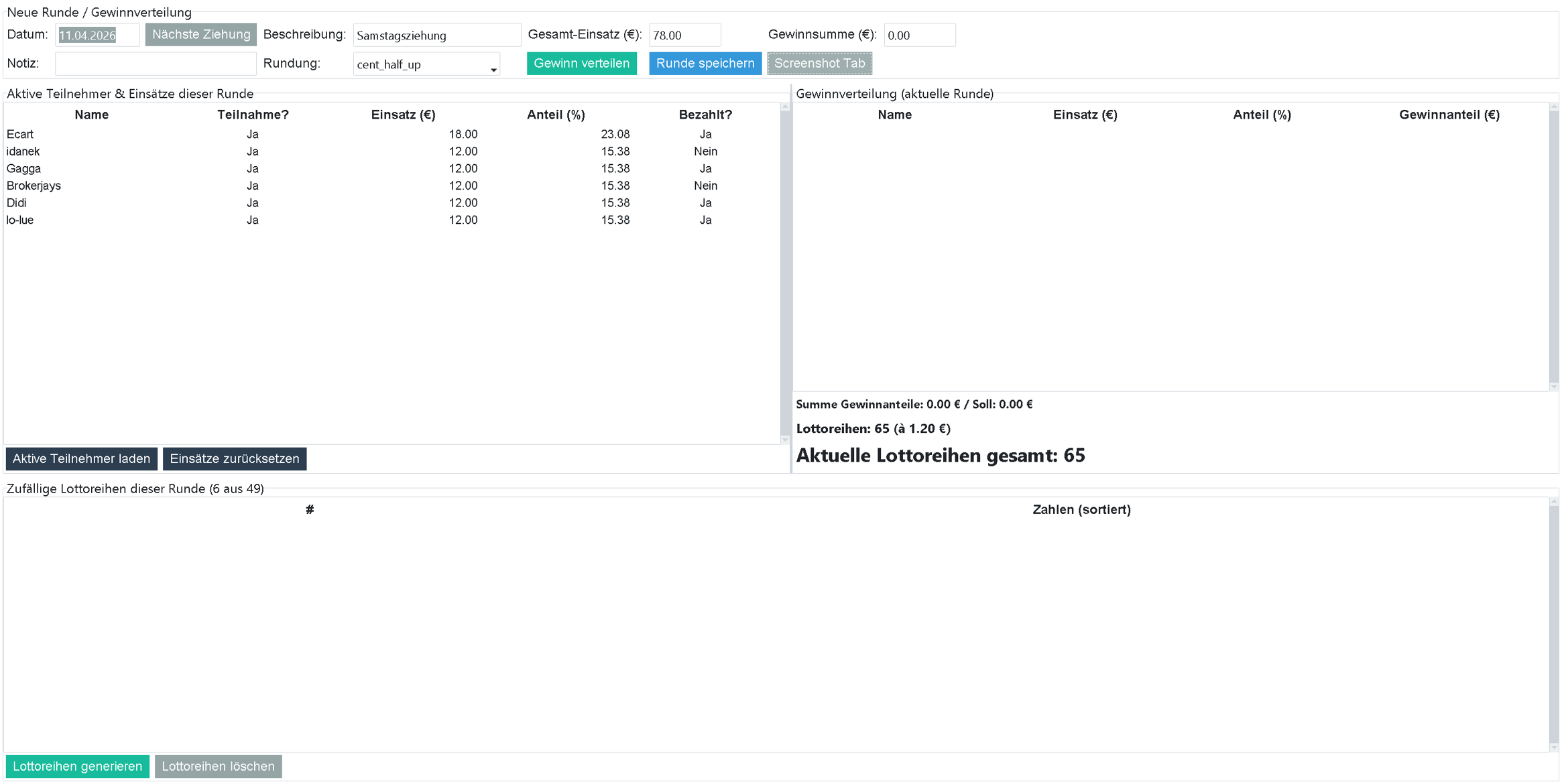Click the Gewinnsumme input field
Viewport: 1562px width, 784px height.
(x=919, y=35)
